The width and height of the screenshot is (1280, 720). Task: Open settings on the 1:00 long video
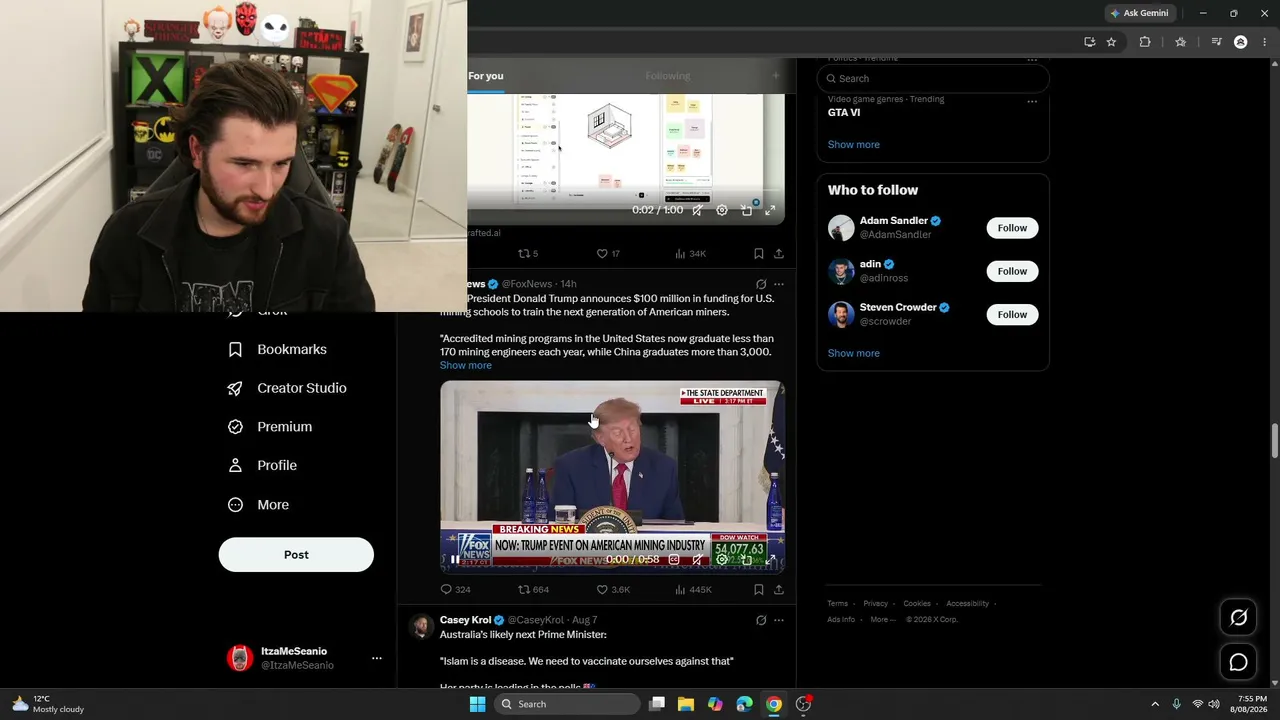(722, 211)
